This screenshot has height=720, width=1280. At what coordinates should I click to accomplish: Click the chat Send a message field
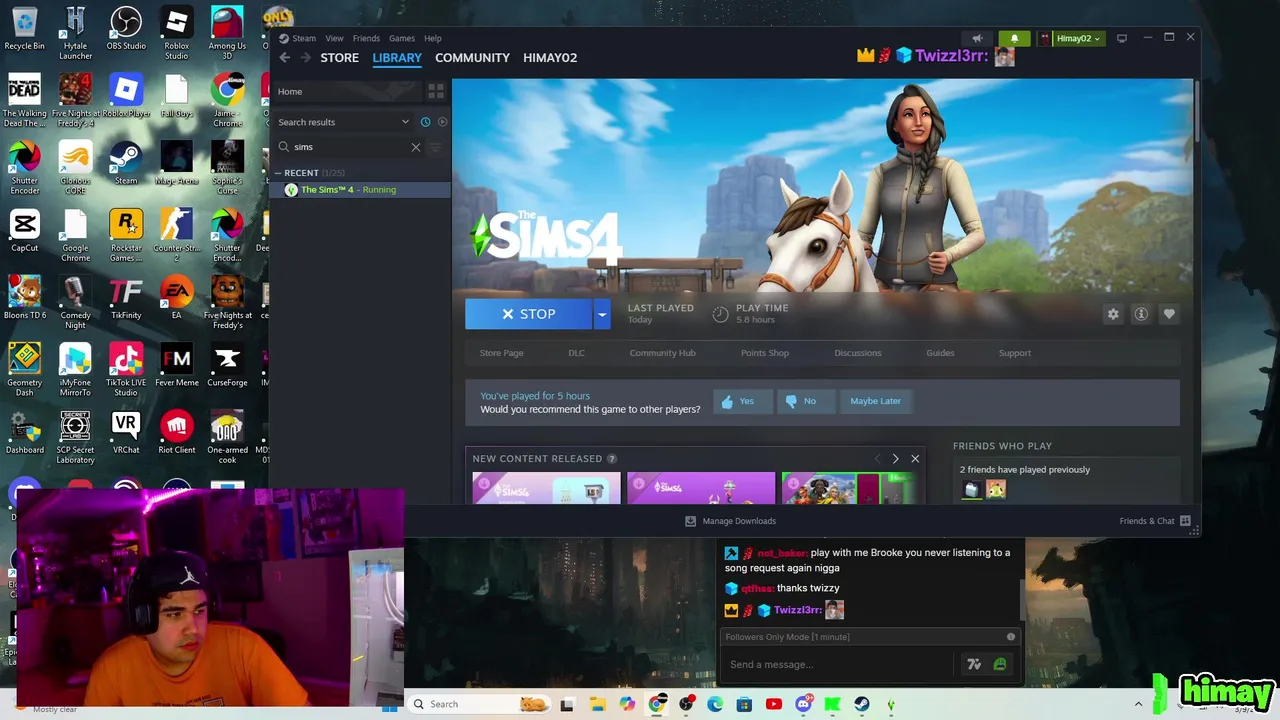(838, 664)
